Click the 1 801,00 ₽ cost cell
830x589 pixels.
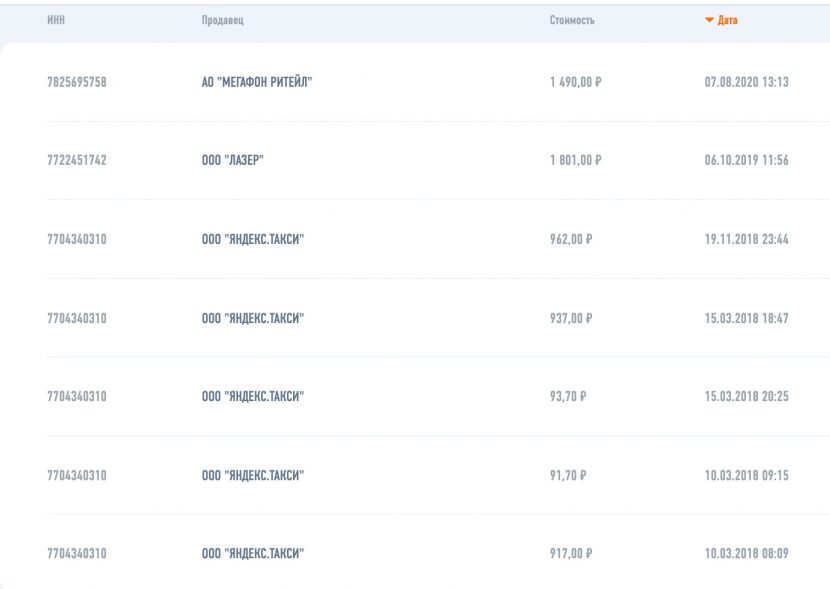pyautogui.click(x=575, y=160)
